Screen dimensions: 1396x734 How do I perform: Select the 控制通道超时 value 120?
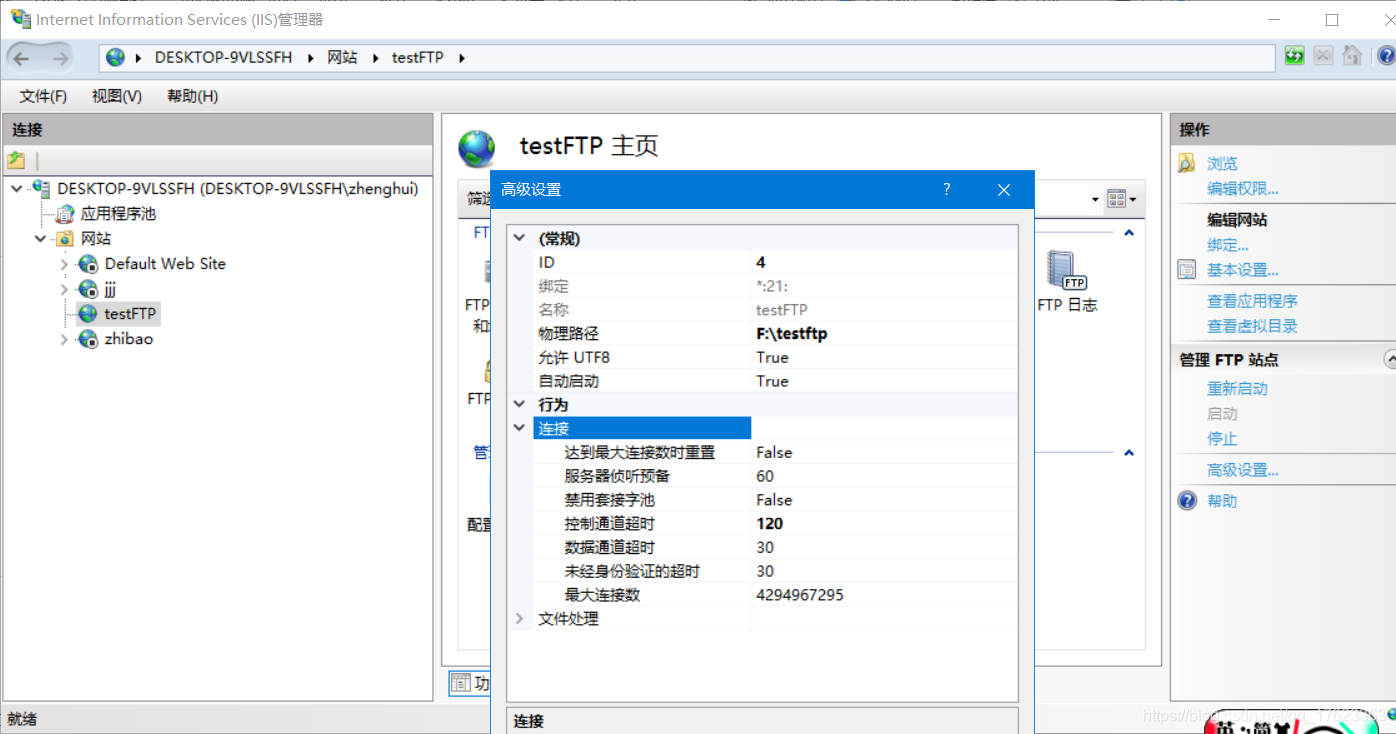pos(770,523)
